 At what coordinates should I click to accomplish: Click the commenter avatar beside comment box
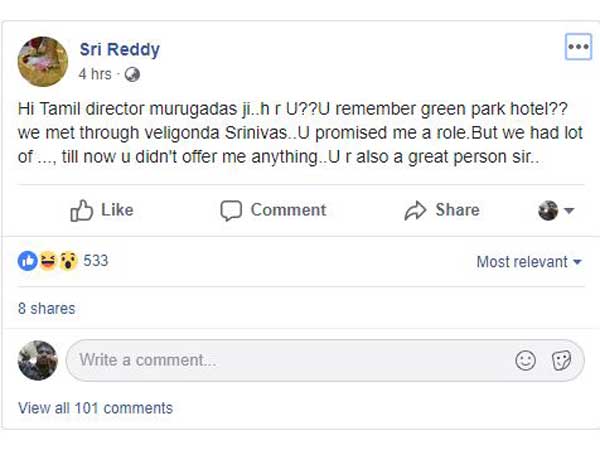point(38,360)
